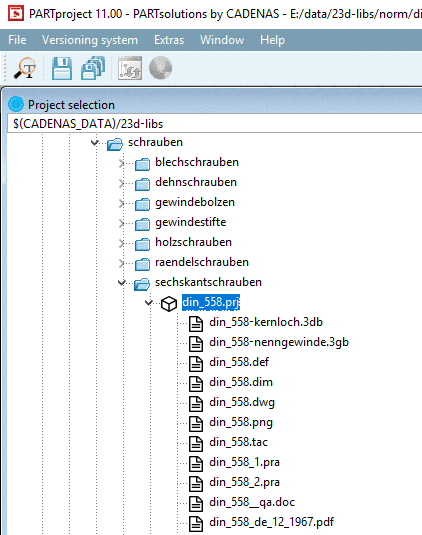Click the greyed refresh project toolbar icon
This screenshot has width=422, height=535.
coord(130,68)
